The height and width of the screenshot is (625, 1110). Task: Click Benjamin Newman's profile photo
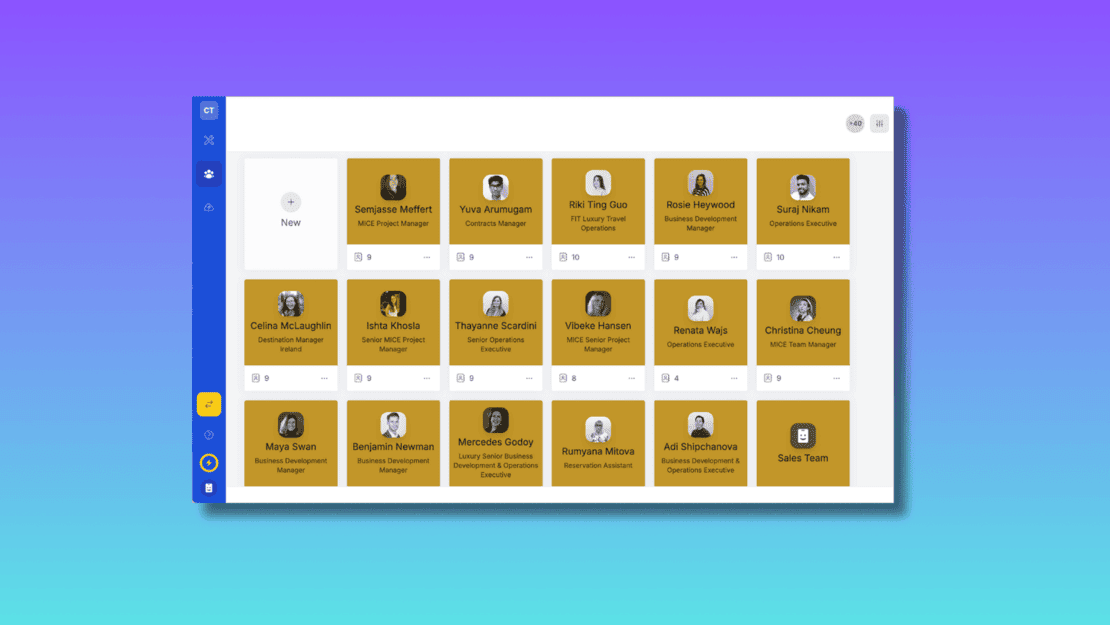click(x=393, y=425)
